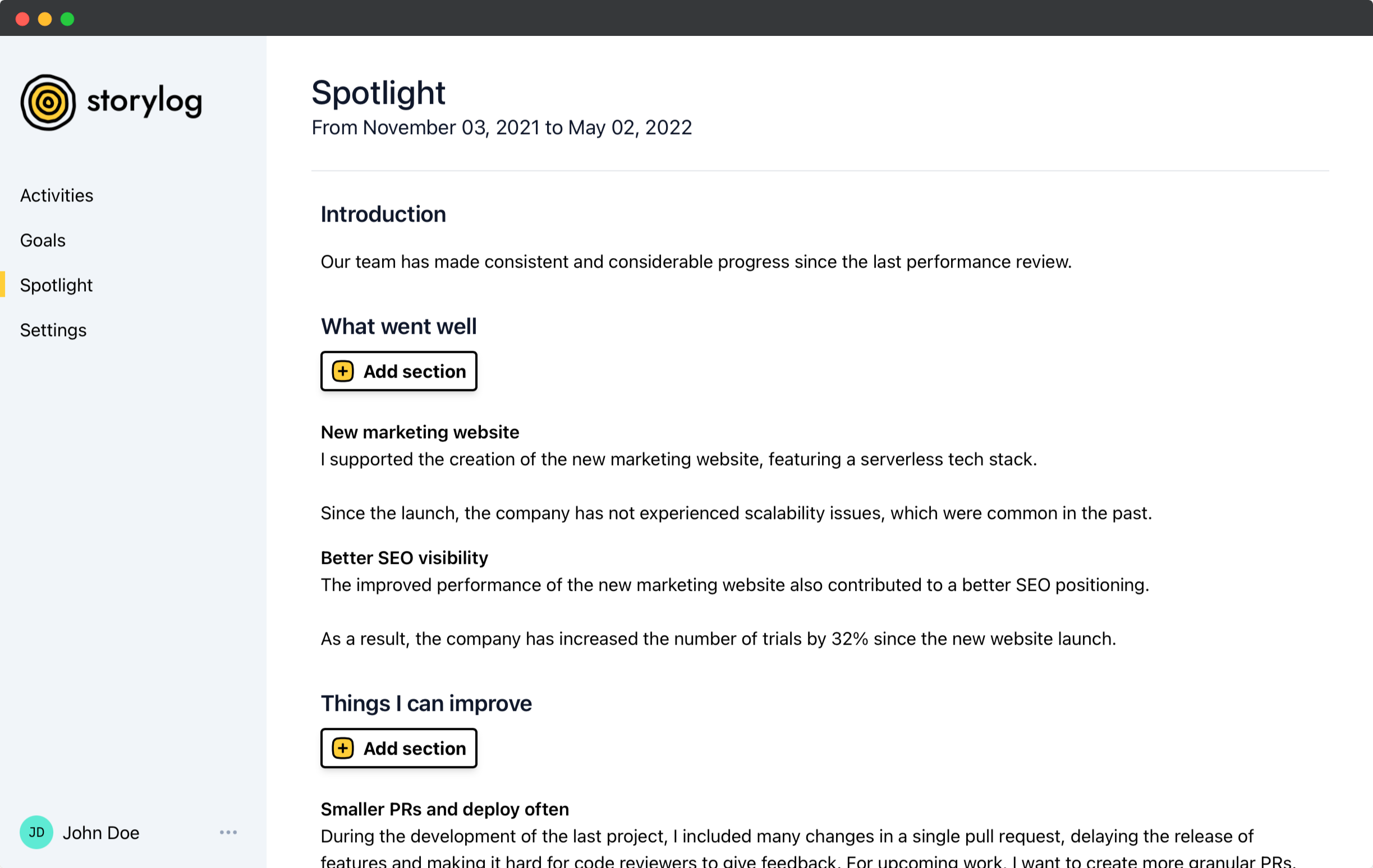This screenshot has height=868, width=1373.
Task: Click the Better SEO visibility heading
Action: [x=404, y=558]
